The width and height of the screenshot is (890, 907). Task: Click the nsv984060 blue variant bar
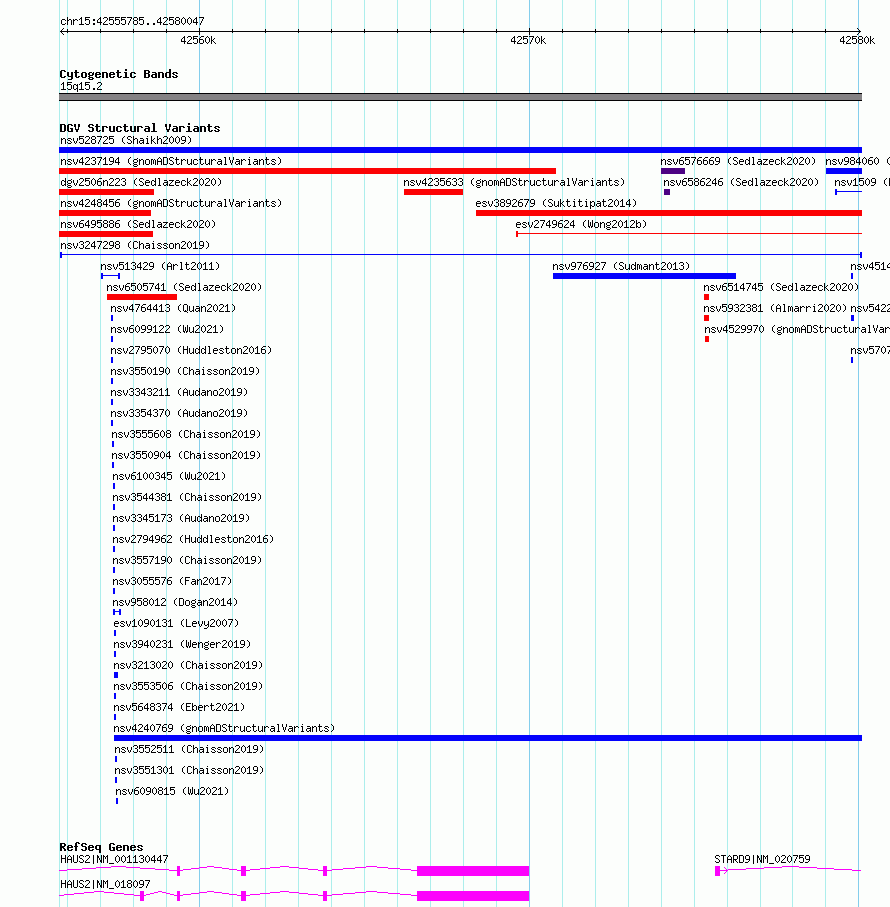point(844,171)
